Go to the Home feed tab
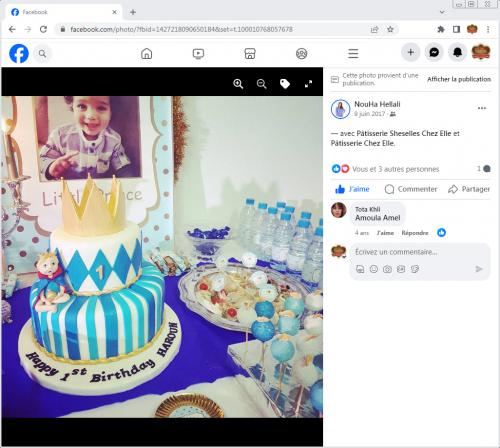This screenshot has width=500, height=448. [x=147, y=53]
